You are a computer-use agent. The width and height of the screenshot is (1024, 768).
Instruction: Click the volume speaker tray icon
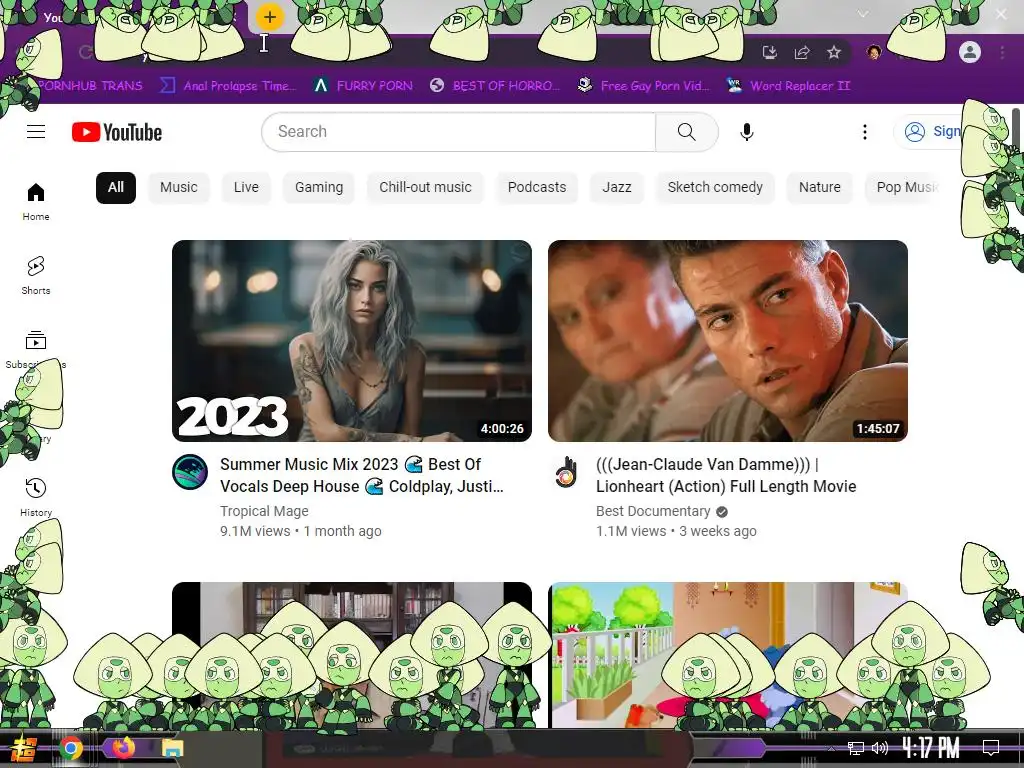[880, 748]
